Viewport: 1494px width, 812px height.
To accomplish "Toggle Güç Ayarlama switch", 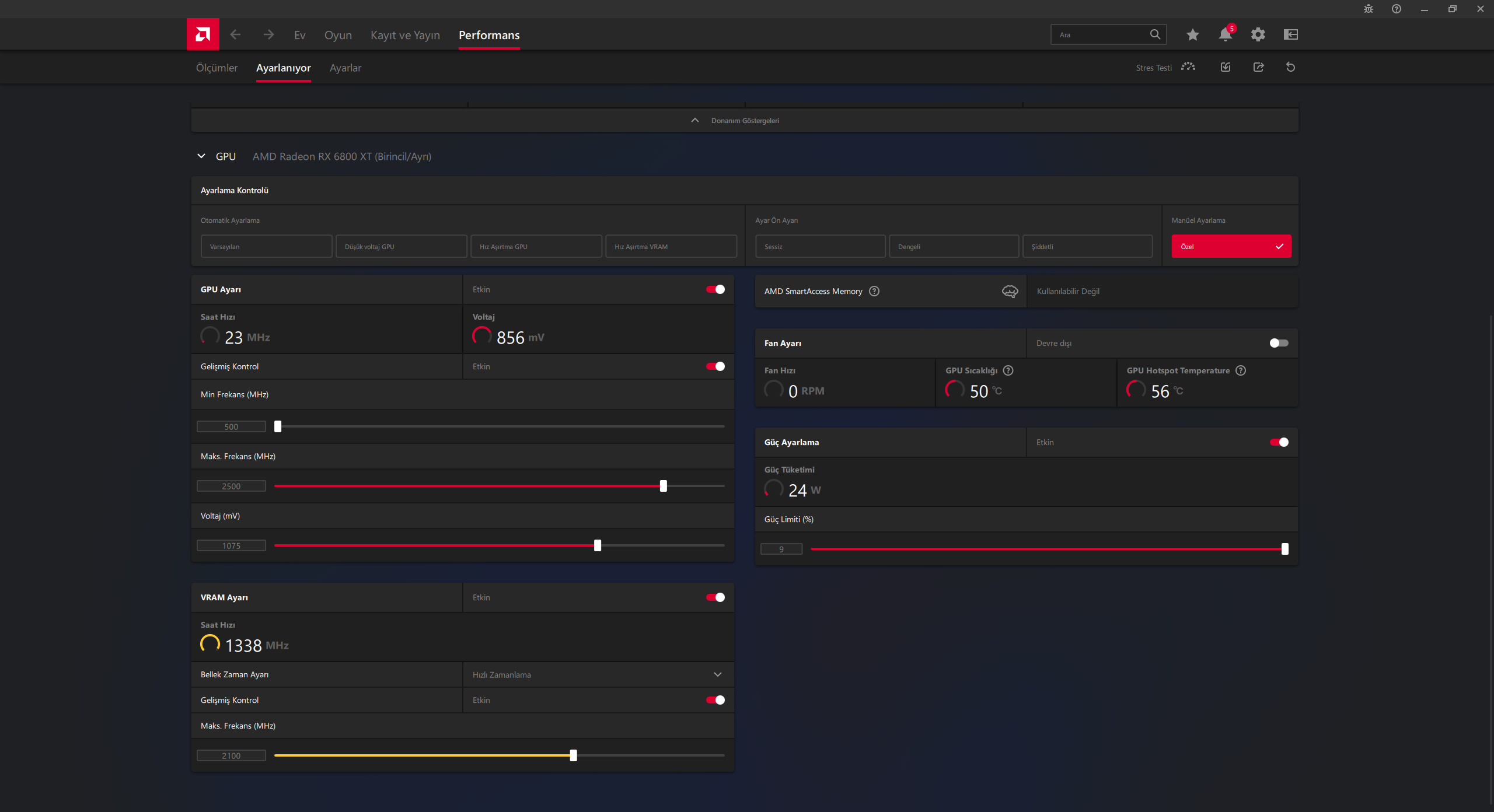I will pyautogui.click(x=1279, y=442).
